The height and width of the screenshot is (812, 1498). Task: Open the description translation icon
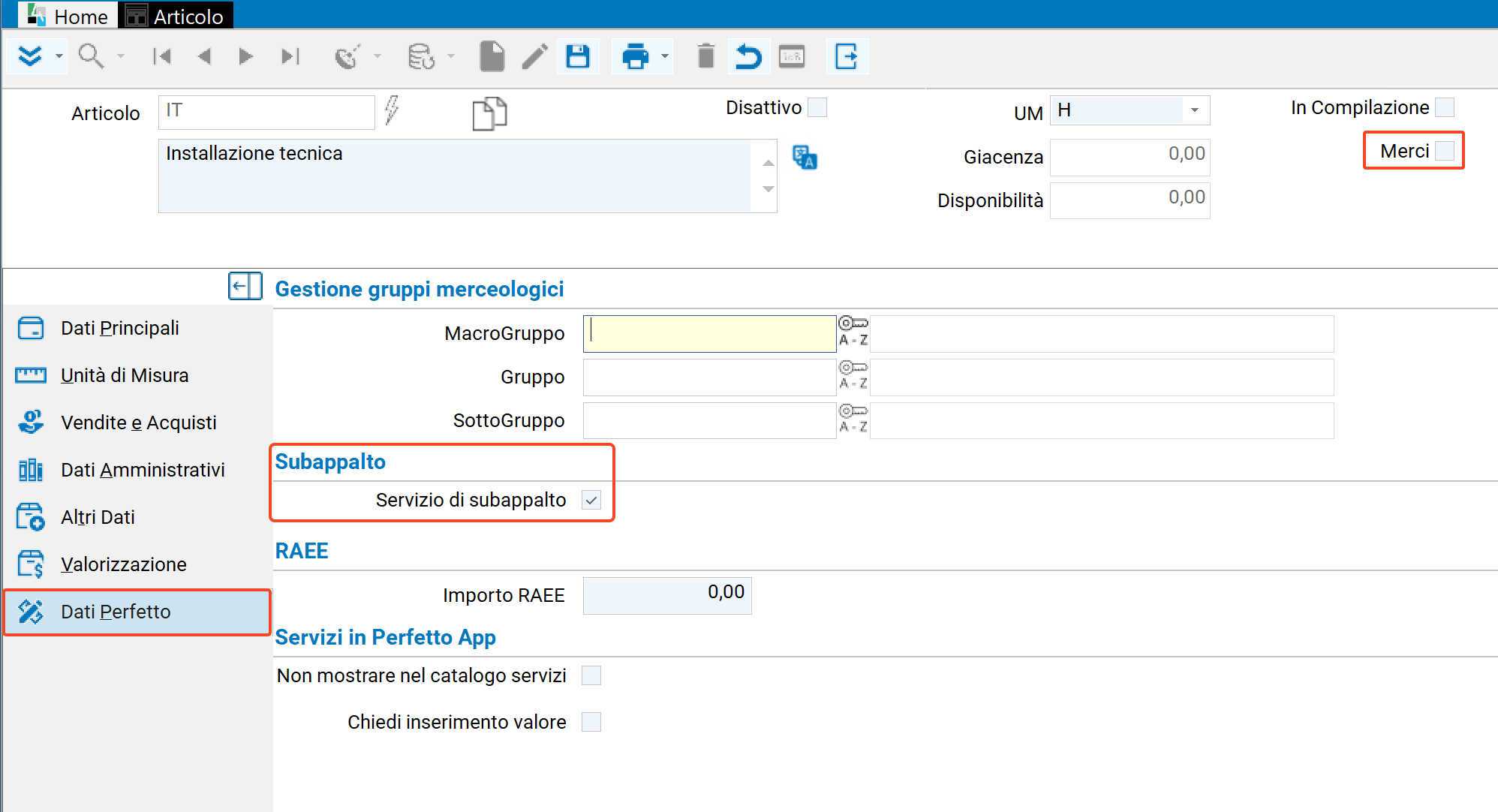click(805, 158)
